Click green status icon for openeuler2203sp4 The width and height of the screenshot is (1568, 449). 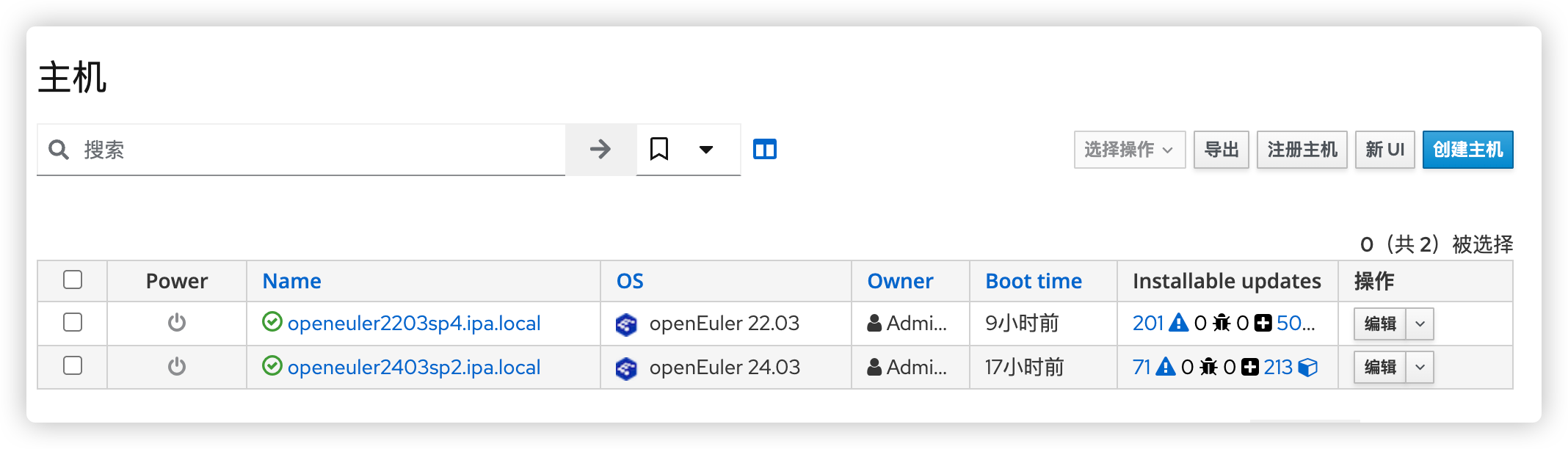(x=272, y=322)
